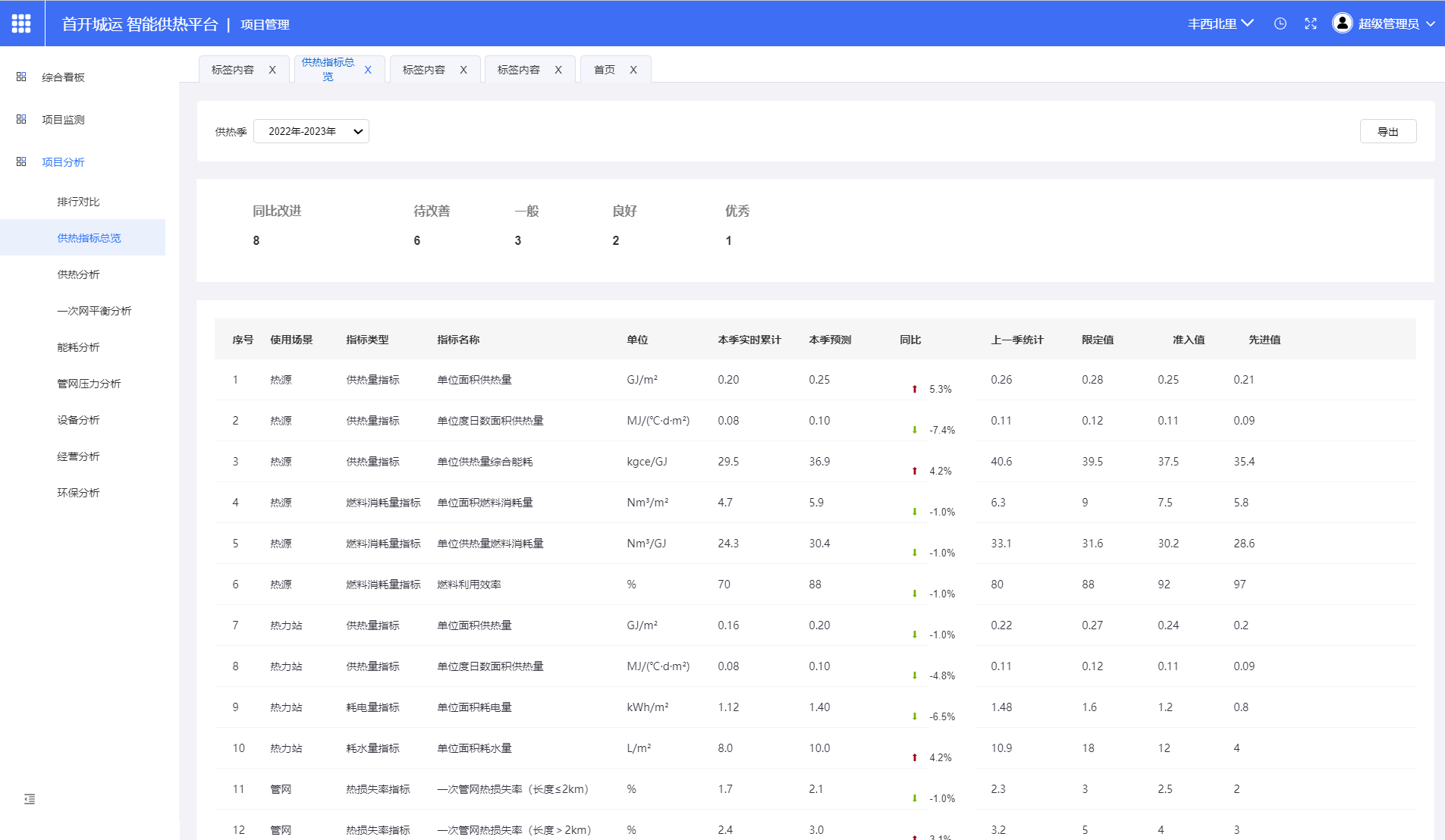Click the green down arrow in row 2

915,430
